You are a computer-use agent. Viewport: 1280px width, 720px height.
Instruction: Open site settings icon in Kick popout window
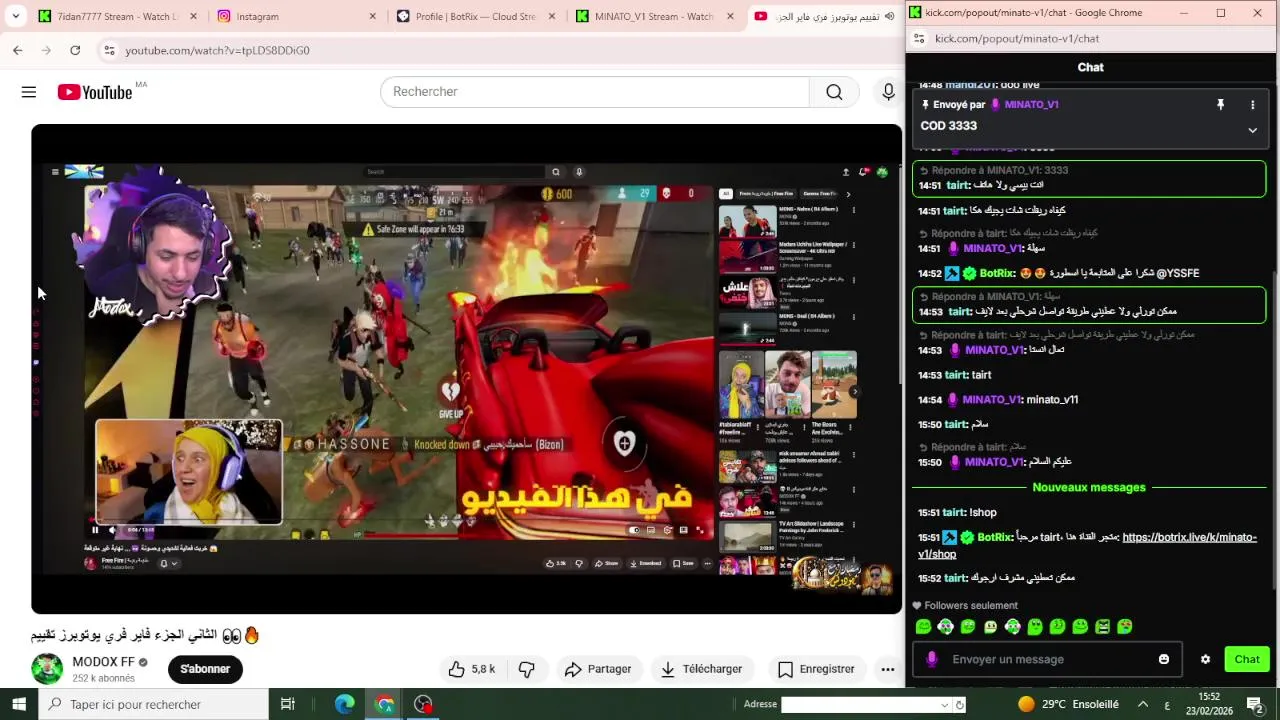point(919,38)
